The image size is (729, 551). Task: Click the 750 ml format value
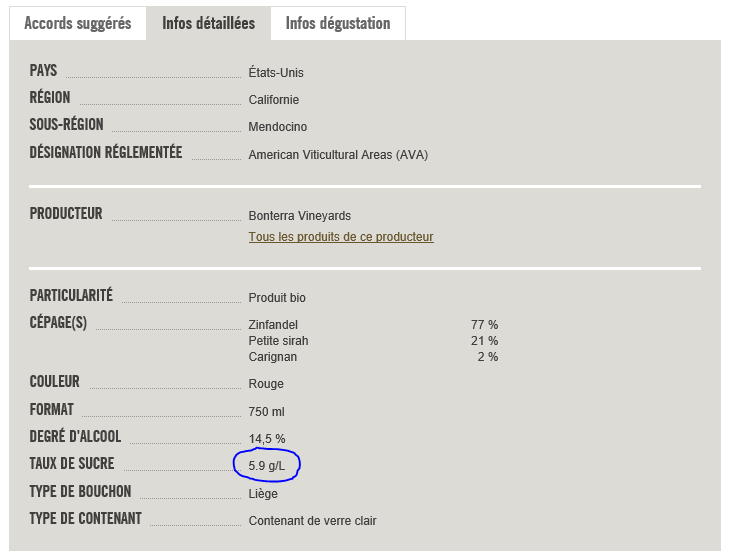267,411
